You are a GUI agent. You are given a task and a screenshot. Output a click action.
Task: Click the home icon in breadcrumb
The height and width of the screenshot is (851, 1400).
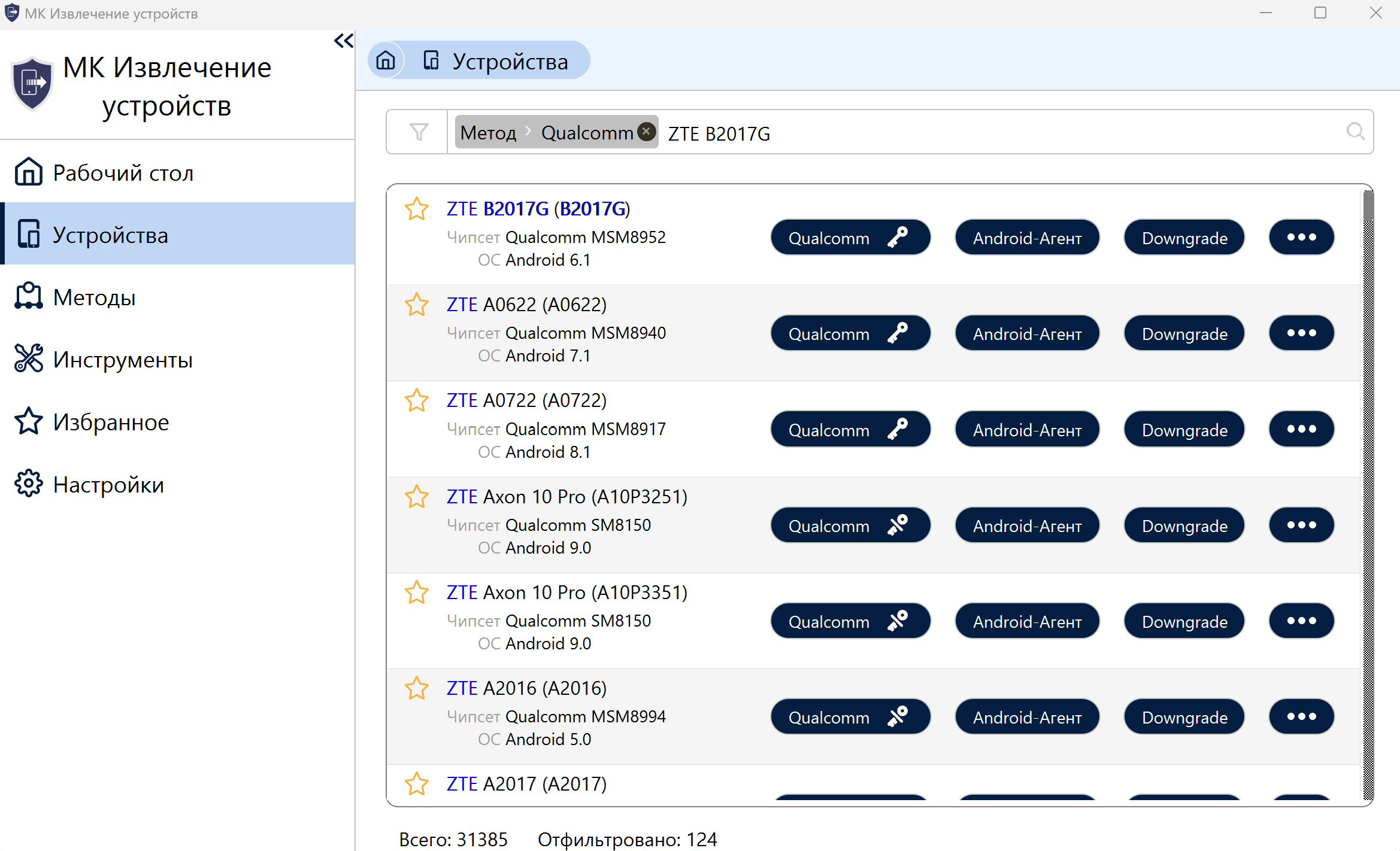click(x=386, y=60)
